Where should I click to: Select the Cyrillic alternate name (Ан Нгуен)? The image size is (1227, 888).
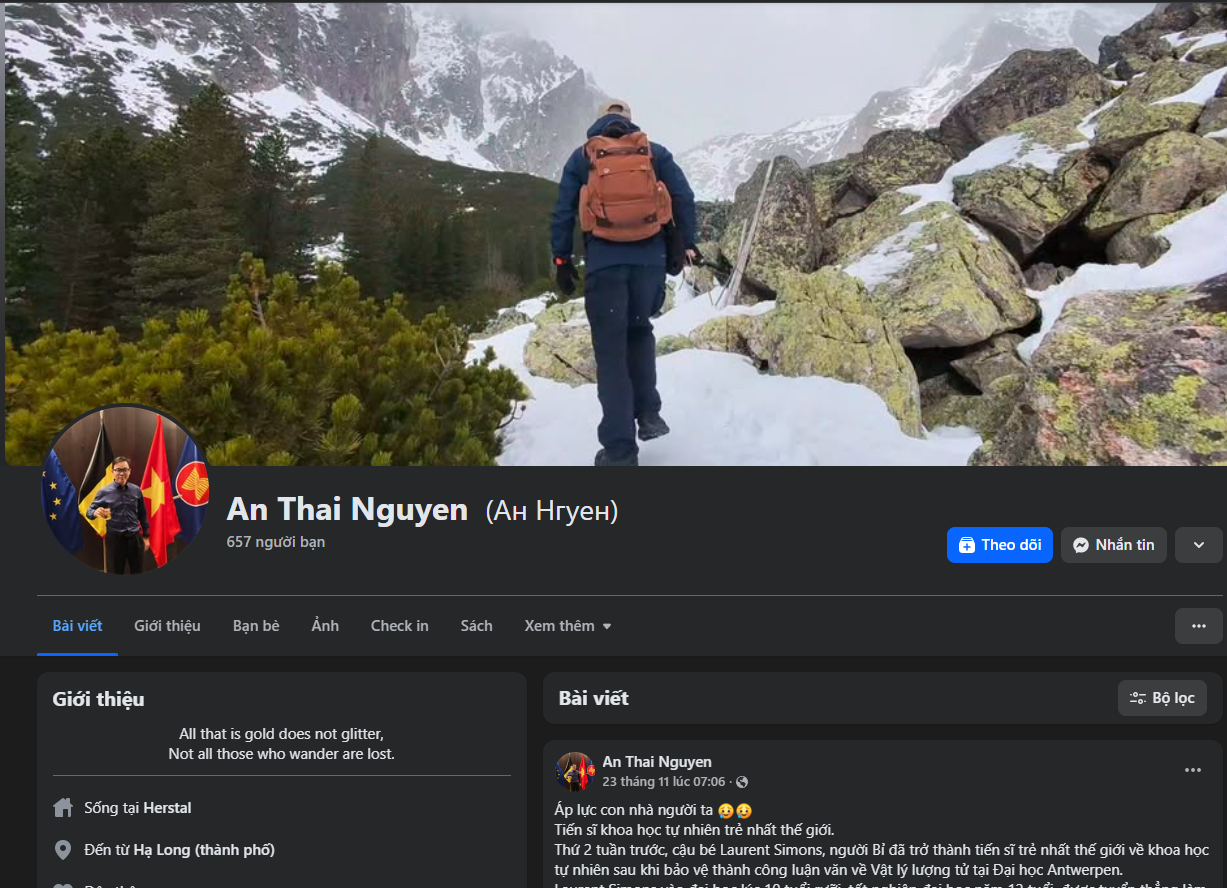point(552,511)
